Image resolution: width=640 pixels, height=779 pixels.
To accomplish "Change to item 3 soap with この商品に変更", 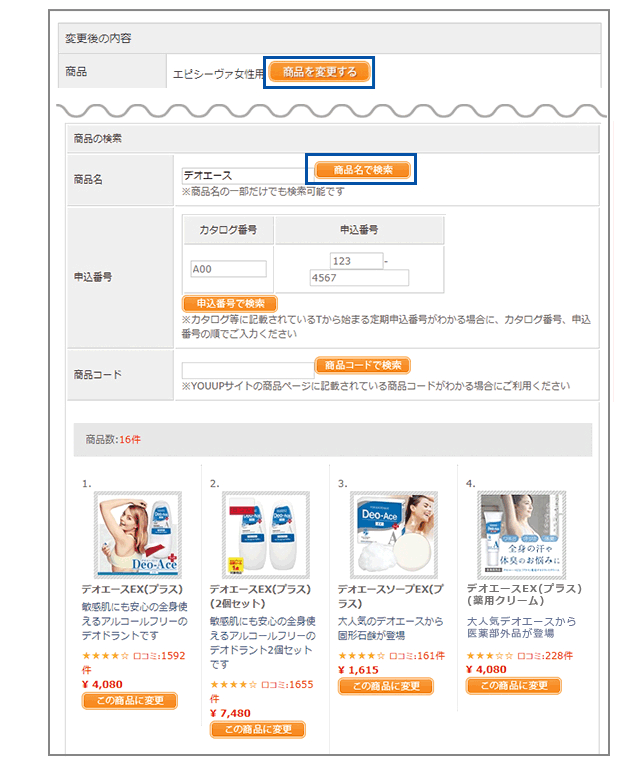I will (x=386, y=686).
